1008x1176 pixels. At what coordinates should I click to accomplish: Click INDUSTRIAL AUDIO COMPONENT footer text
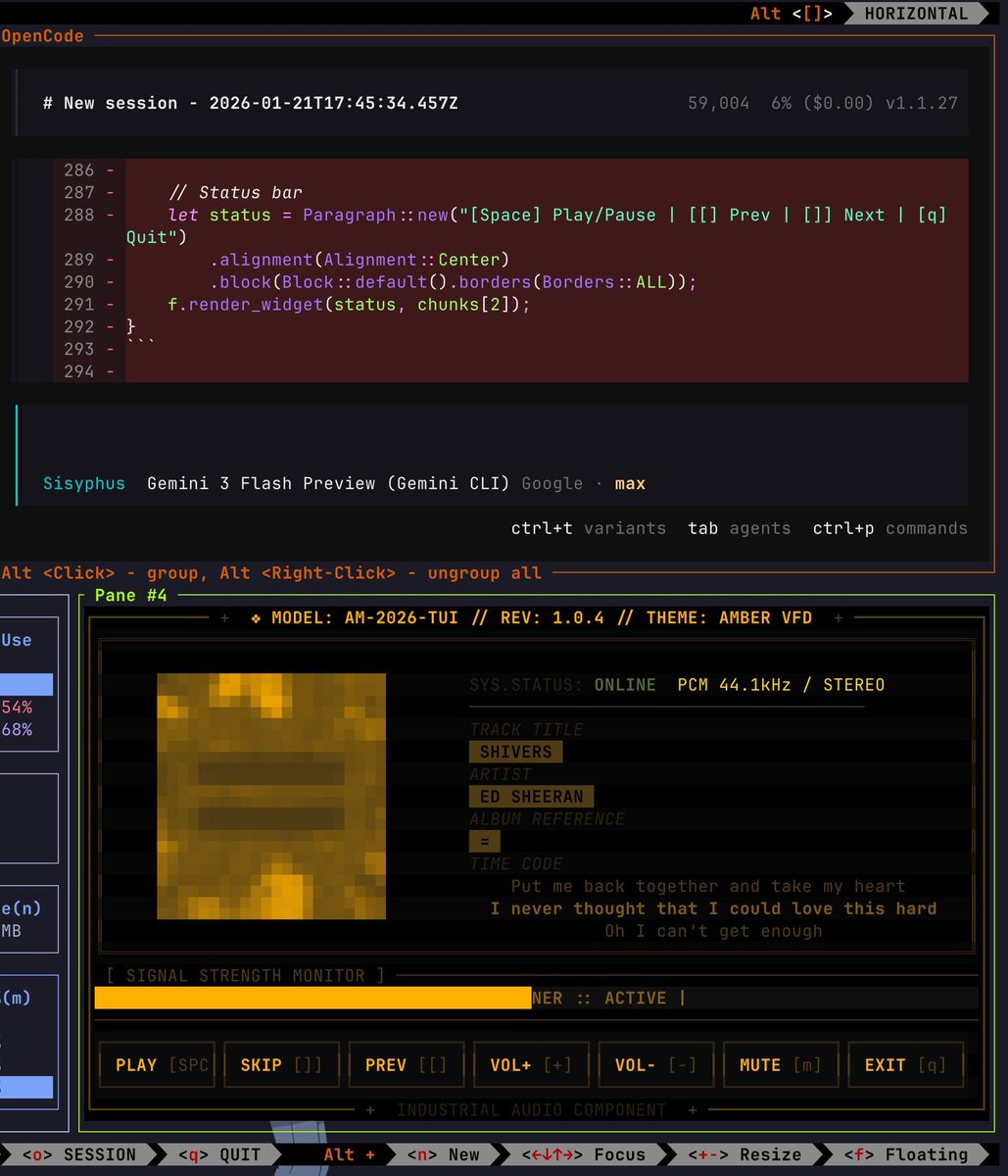(x=531, y=1110)
